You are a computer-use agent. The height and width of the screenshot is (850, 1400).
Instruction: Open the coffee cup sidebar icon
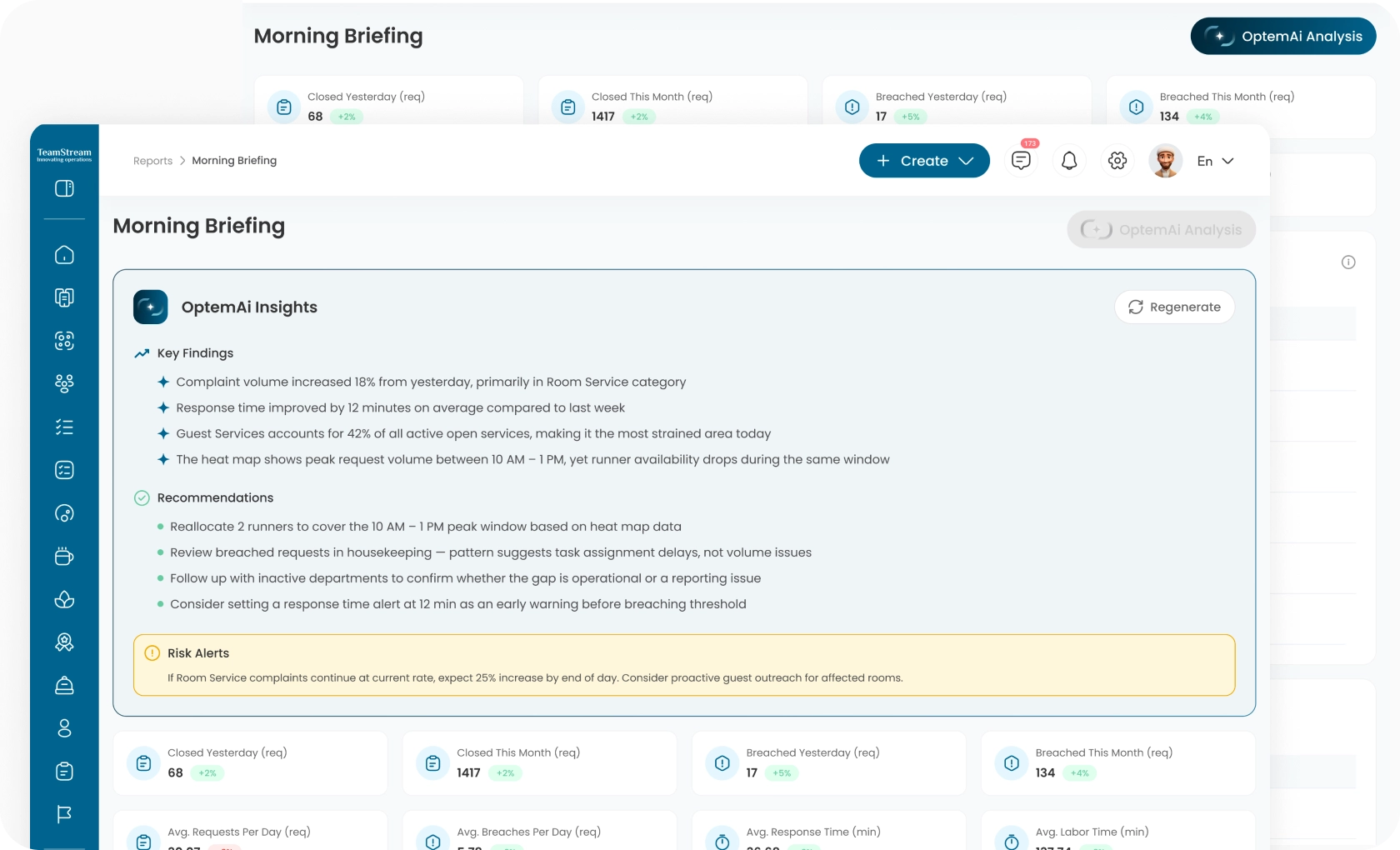[64, 557]
